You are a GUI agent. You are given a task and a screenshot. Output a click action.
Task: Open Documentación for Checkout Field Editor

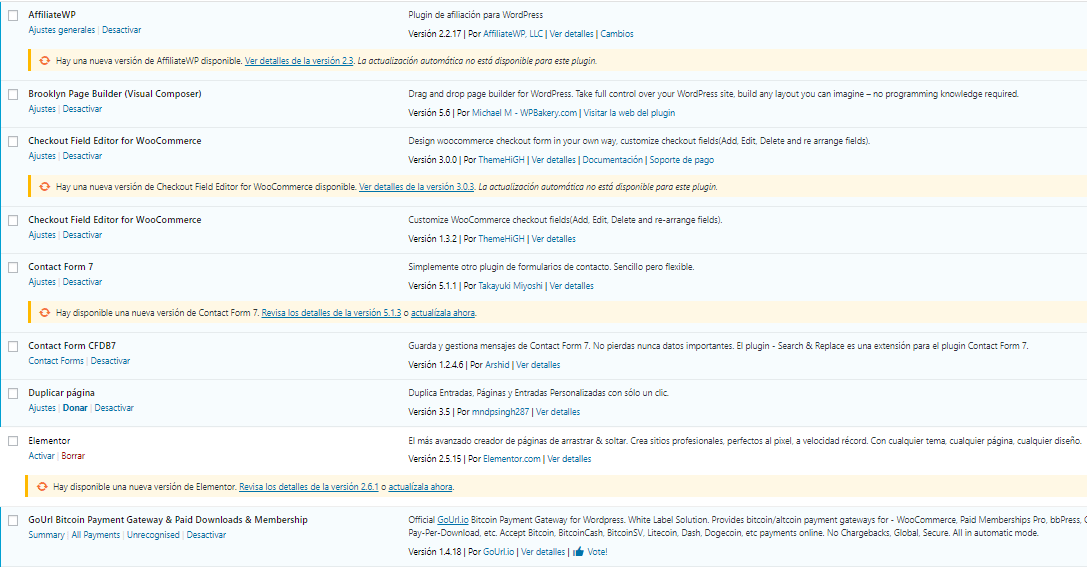pos(612,160)
